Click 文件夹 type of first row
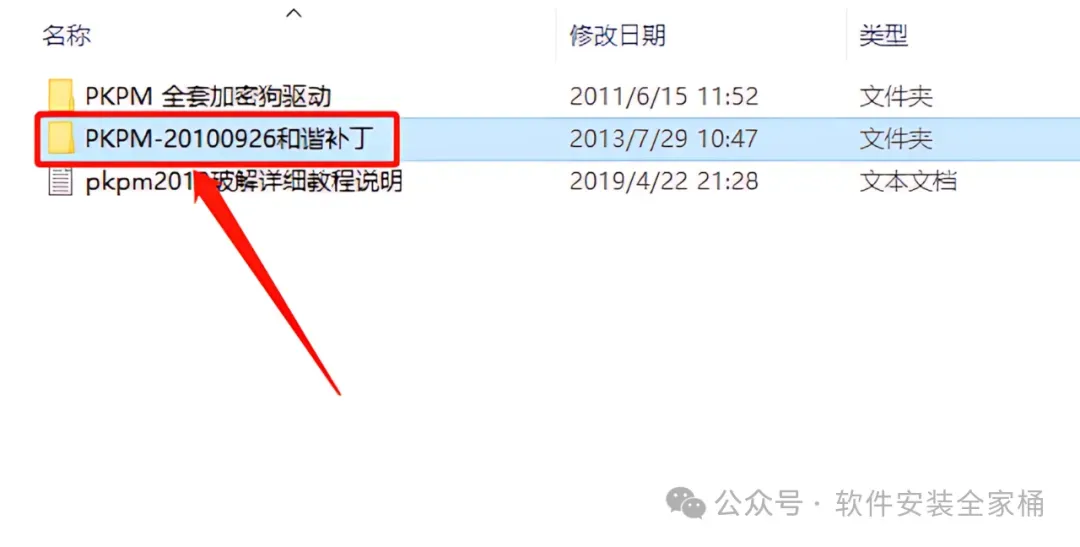The image size is (1080, 547). (896, 96)
